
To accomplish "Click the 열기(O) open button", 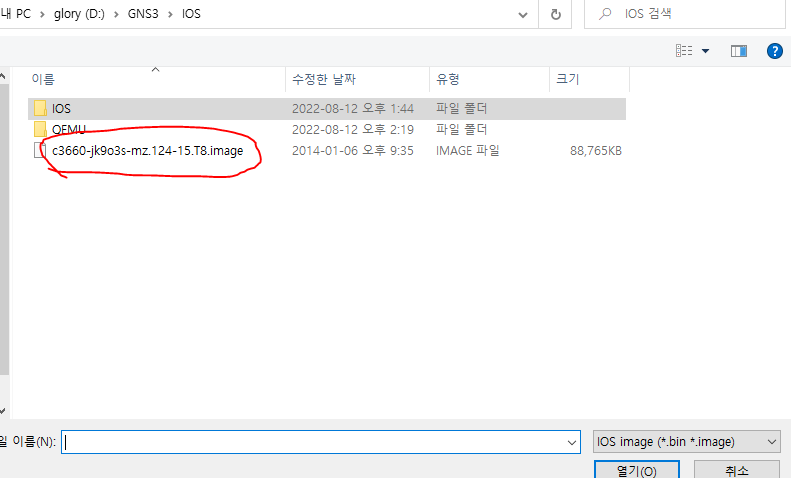I will coord(637,470).
